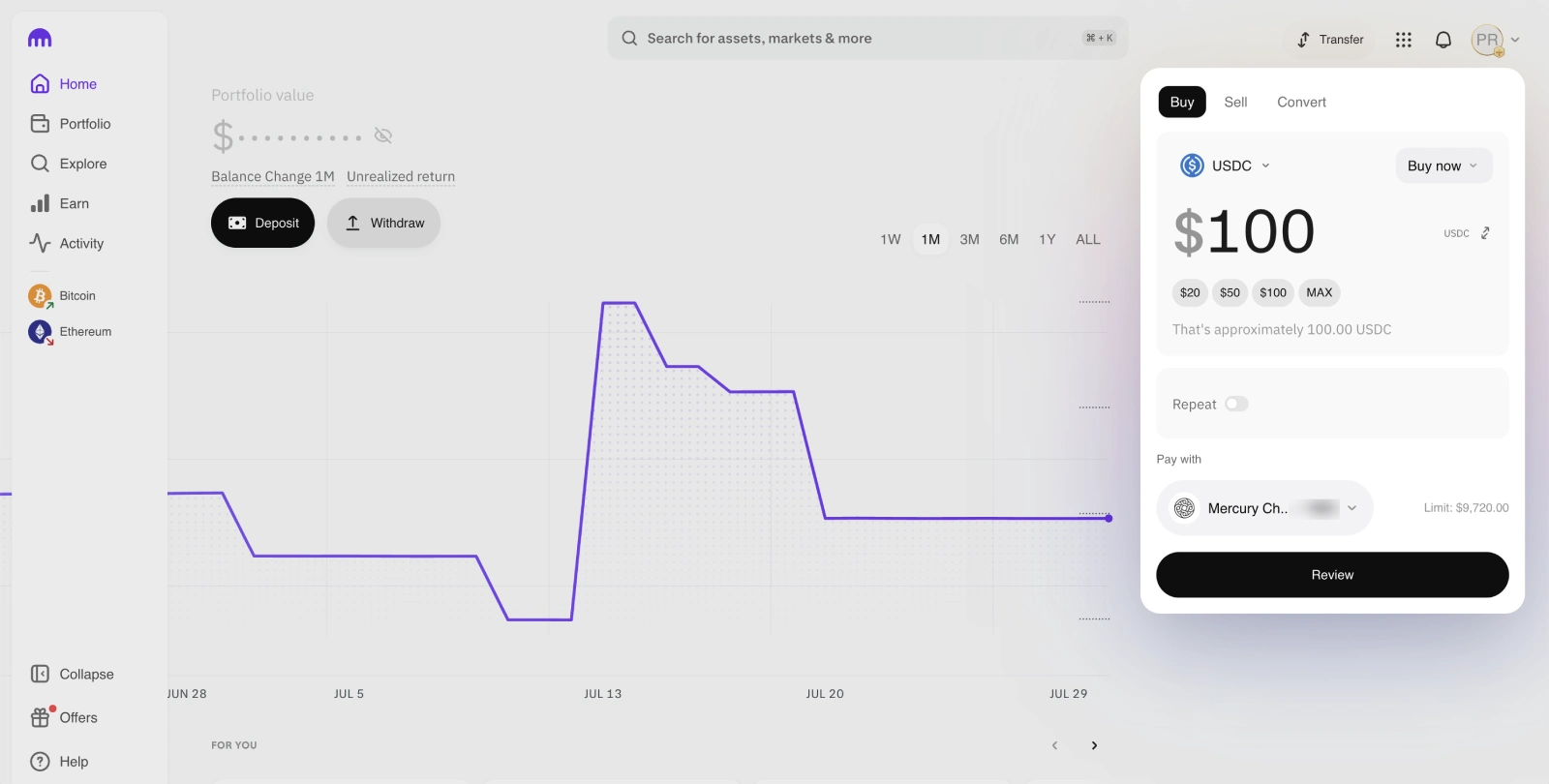
Task: Enable the Repeat purchase toggle
Action: pos(1236,404)
